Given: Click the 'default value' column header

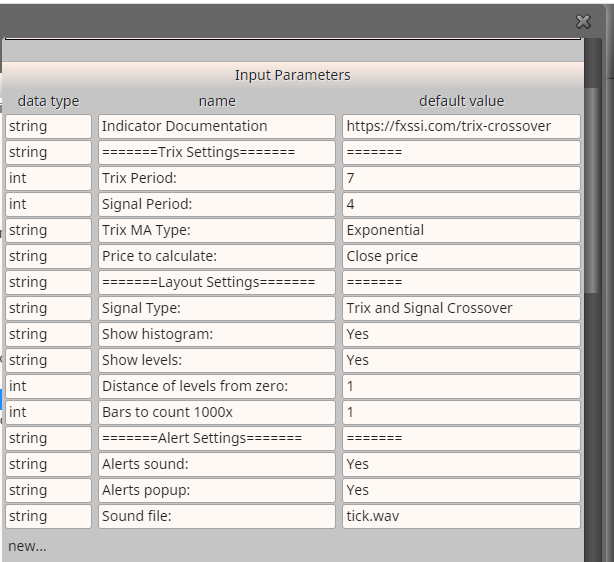Looking at the screenshot, I should pos(461,101).
